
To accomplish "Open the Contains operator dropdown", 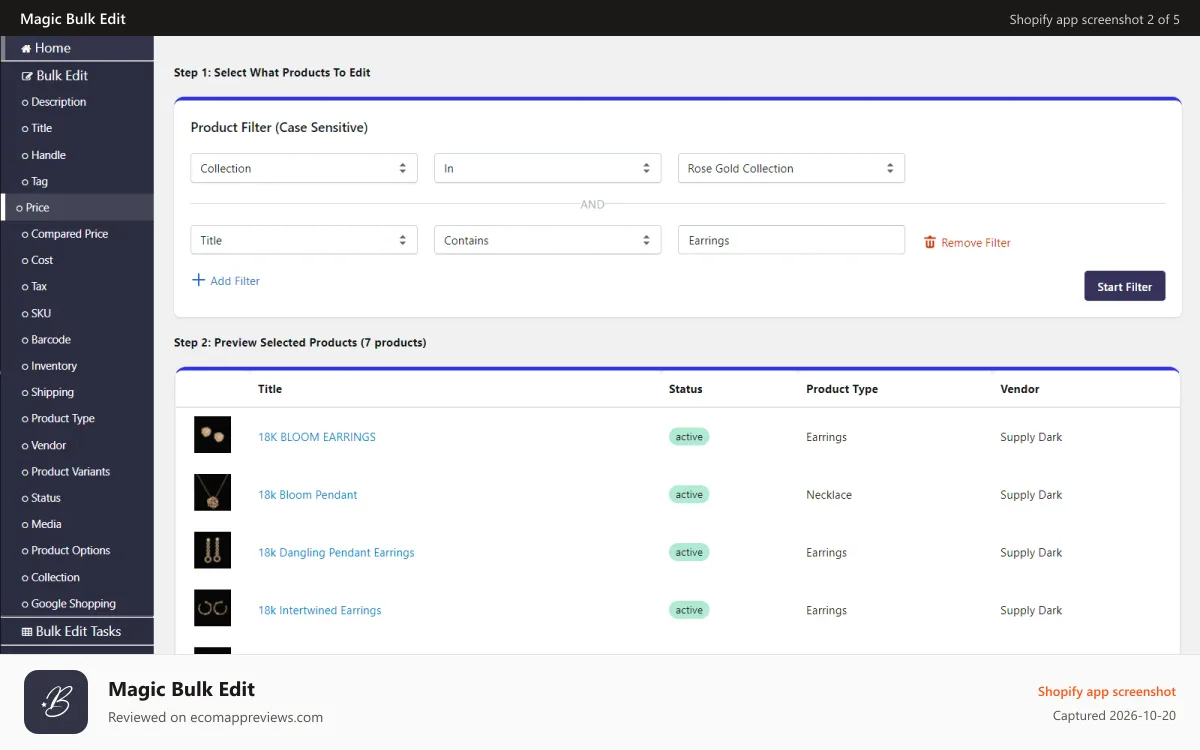I will pyautogui.click(x=548, y=240).
